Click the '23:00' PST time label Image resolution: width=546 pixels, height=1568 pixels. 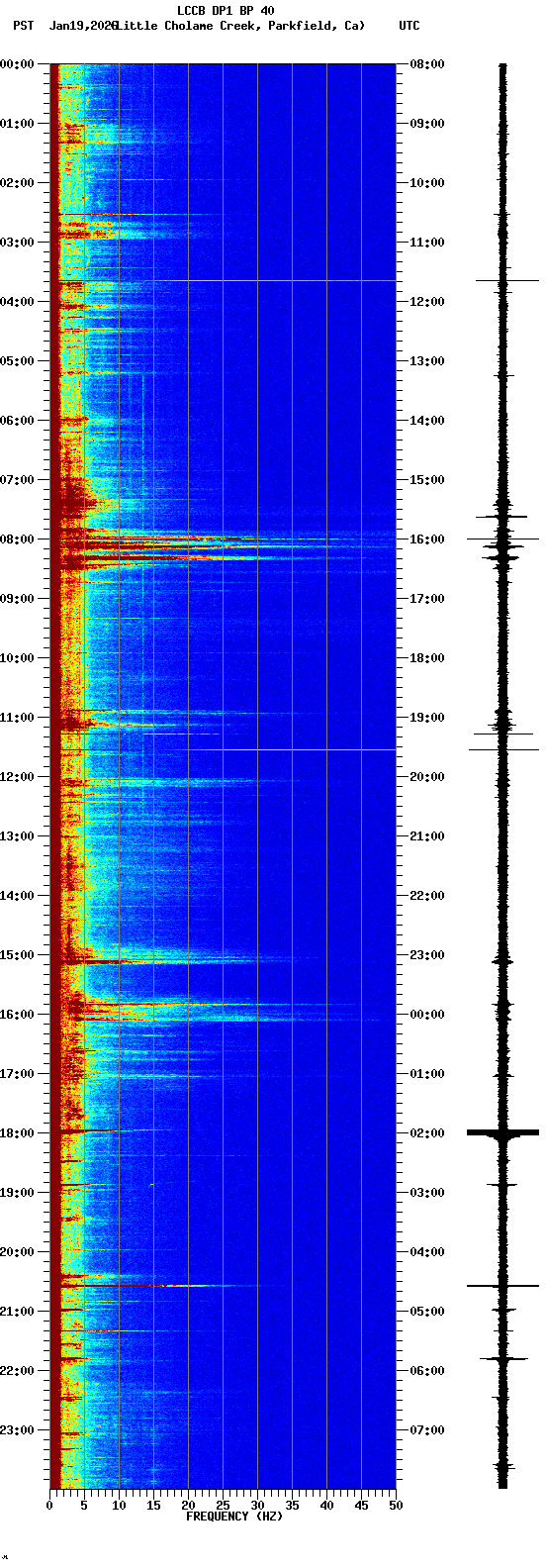click(x=17, y=1430)
